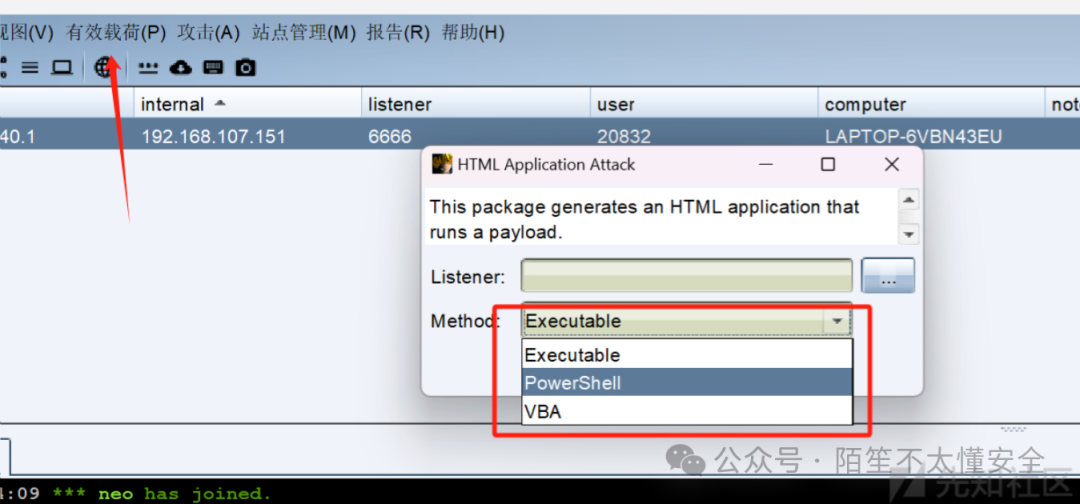Choose VBA in the Method list
Screen dimensions: 1080x504
(x=687, y=411)
